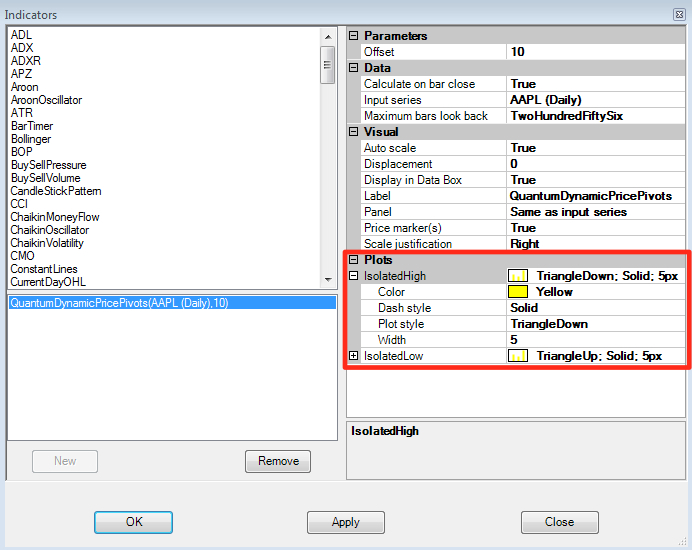Edit the Displacement value 0
Image resolution: width=692 pixels, height=550 pixels.
(x=596, y=164)
